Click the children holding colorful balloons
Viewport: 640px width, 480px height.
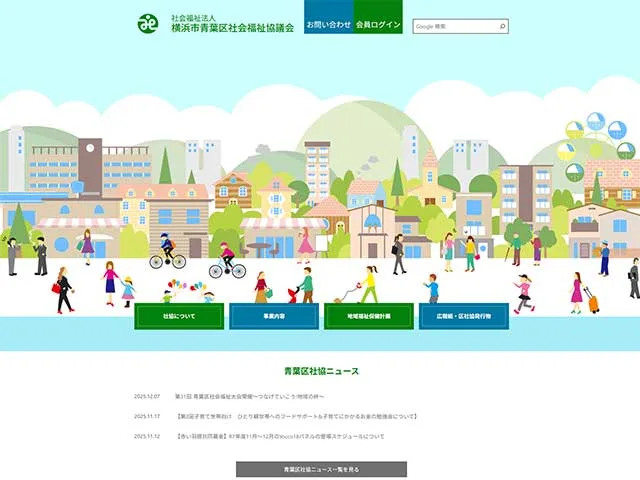point(180,291)
